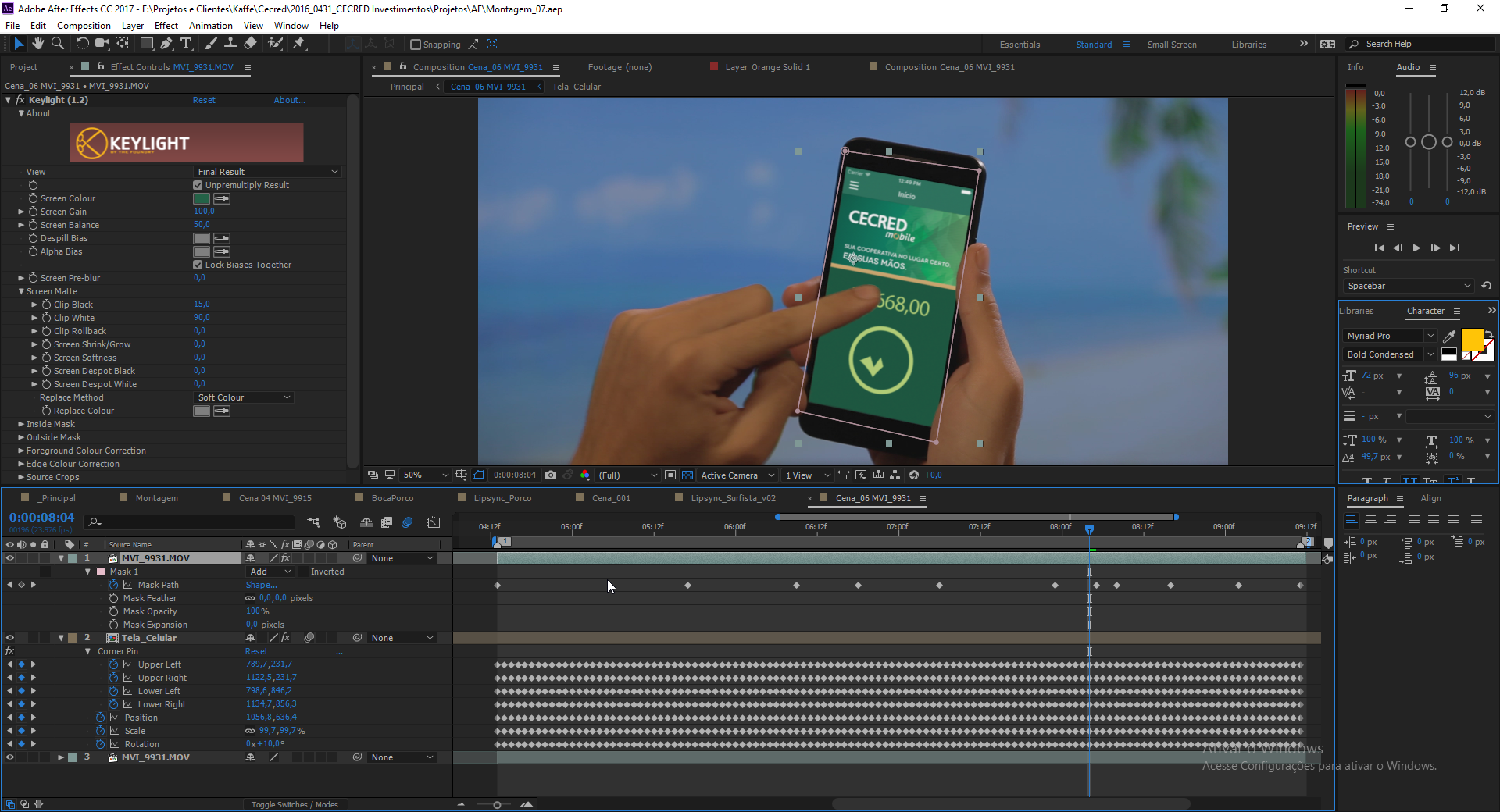The height and width of the screenshot is (812, 1500).
Task: Open the composition flowchart icon in the viewer
Action: coord(895,475)
